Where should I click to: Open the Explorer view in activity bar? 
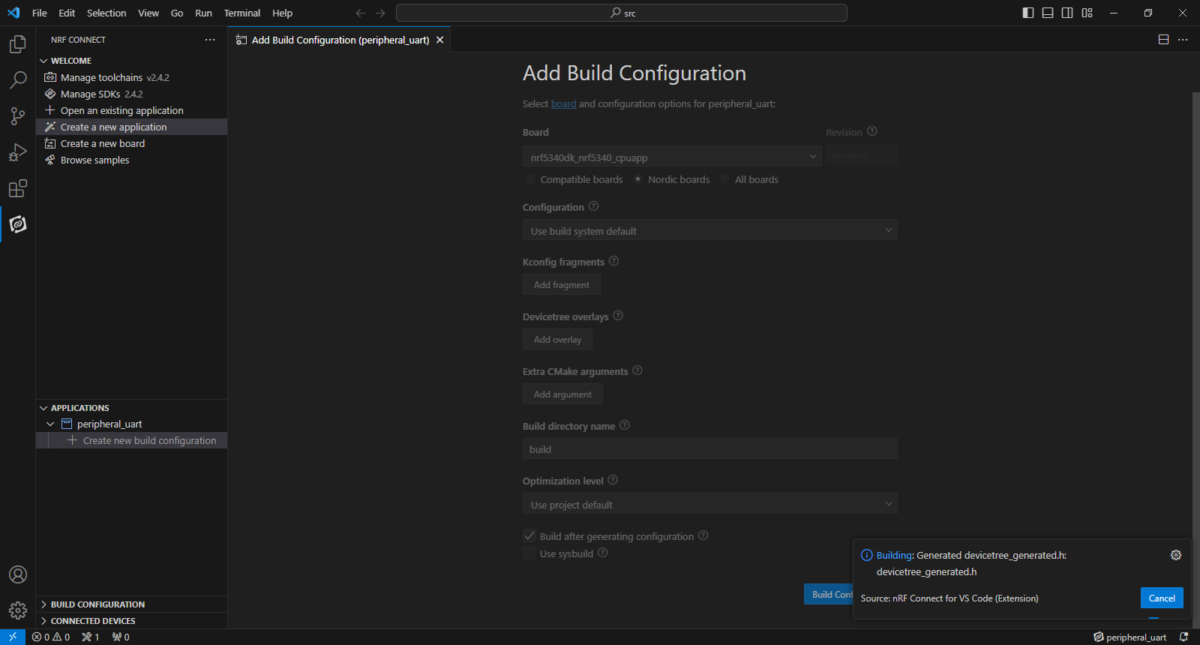click(x=17, y=44)
